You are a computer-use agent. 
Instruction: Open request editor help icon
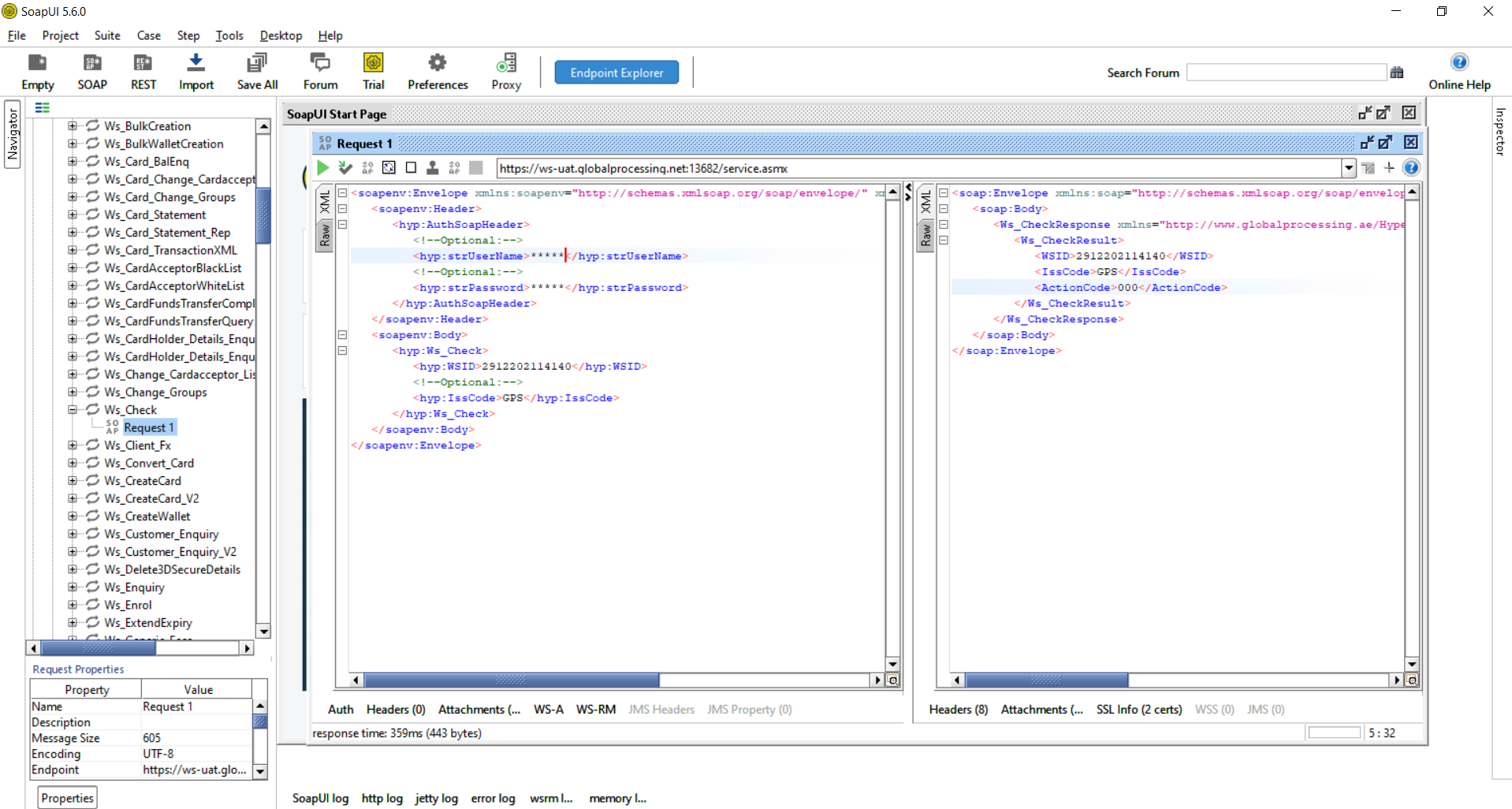pos(1411,168)
